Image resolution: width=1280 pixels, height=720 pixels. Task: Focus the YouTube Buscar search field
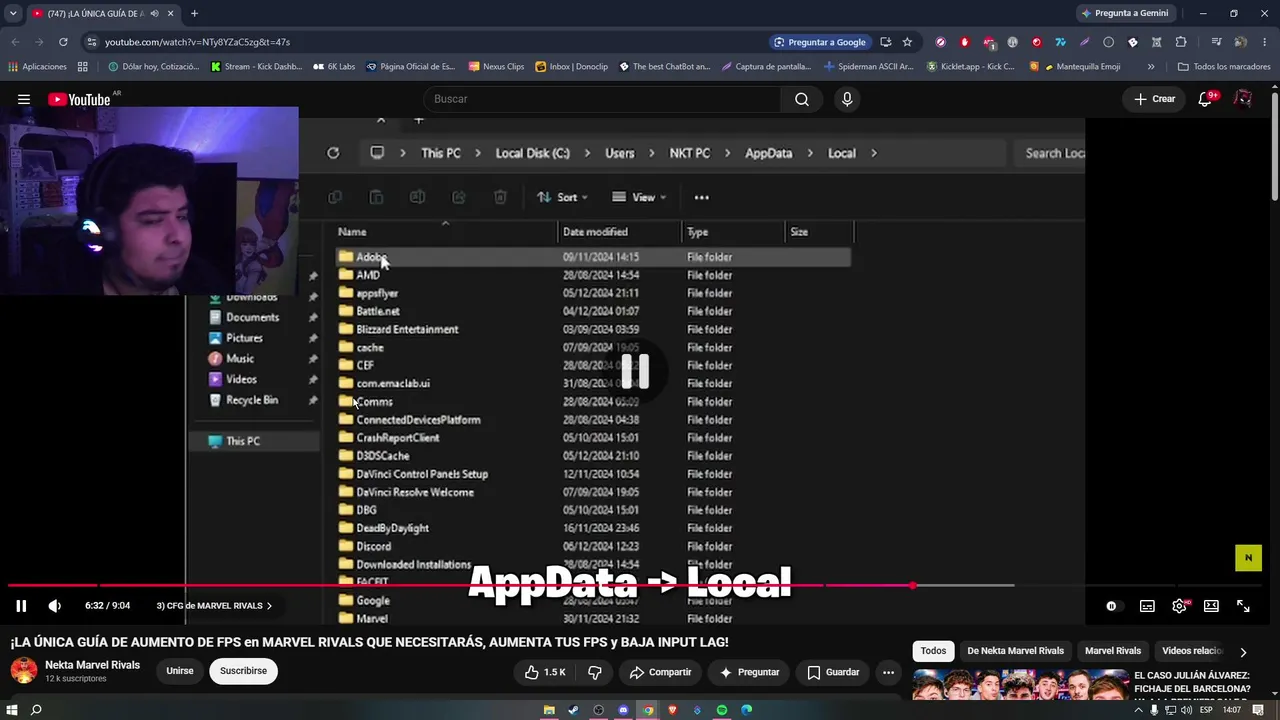point(604,99)
